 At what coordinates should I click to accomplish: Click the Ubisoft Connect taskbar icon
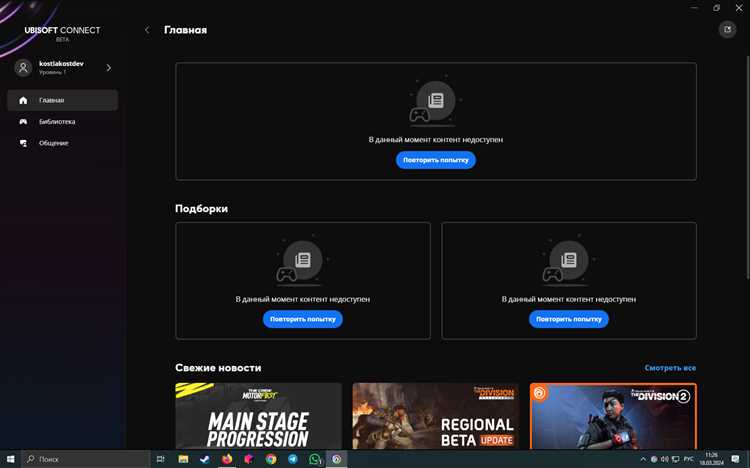coord(337,459)
